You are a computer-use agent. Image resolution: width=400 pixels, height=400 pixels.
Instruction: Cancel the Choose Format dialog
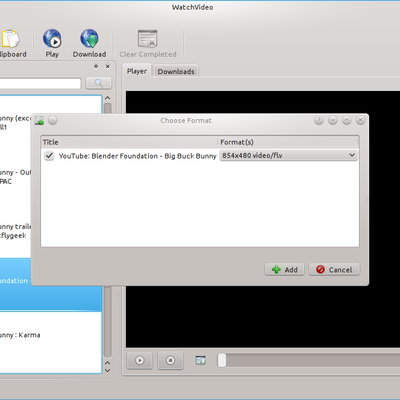pyautogui.click(x=334, y=269)
